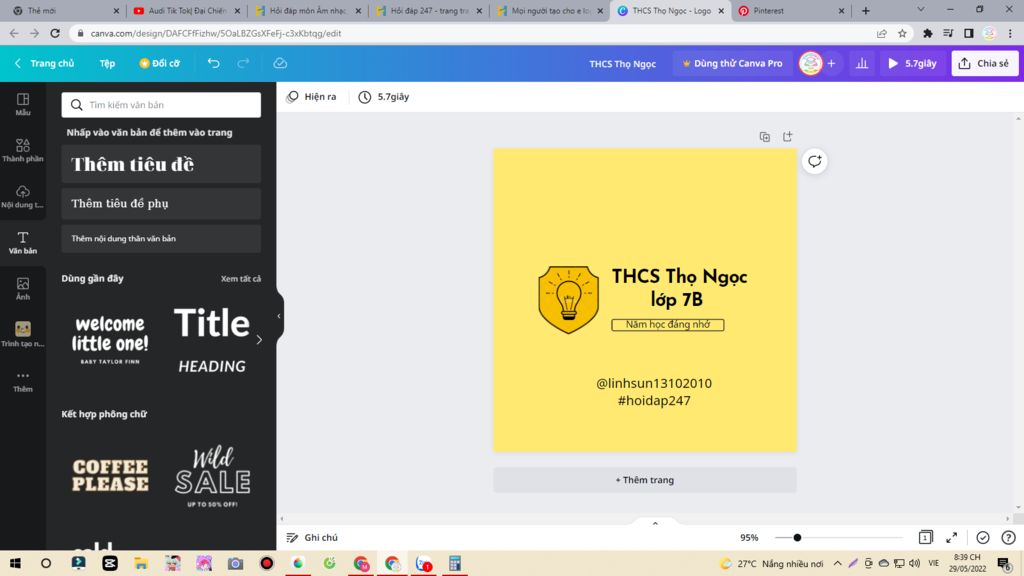Click + Thêm trang to add a page
The image size is (1024, 576).
click(645, 479)
